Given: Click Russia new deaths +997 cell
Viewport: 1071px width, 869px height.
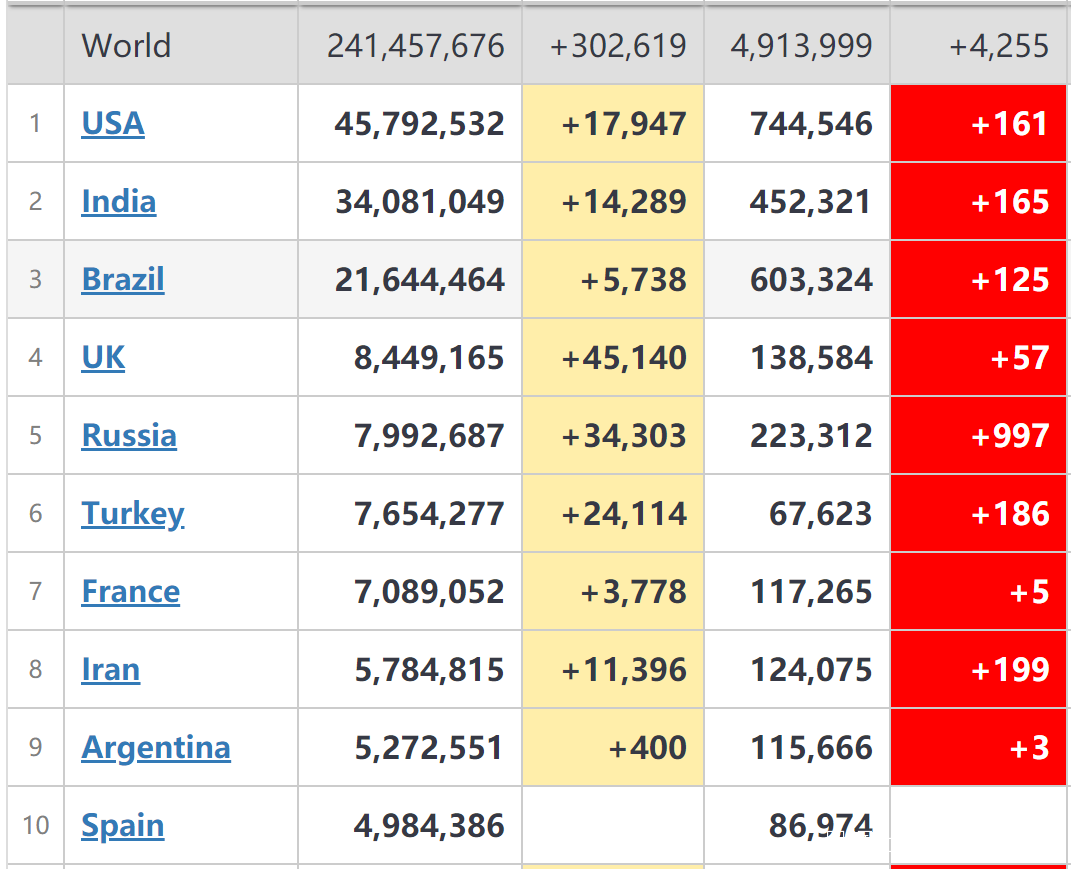Looking at the screenshot, I should tap(1010, 436).
